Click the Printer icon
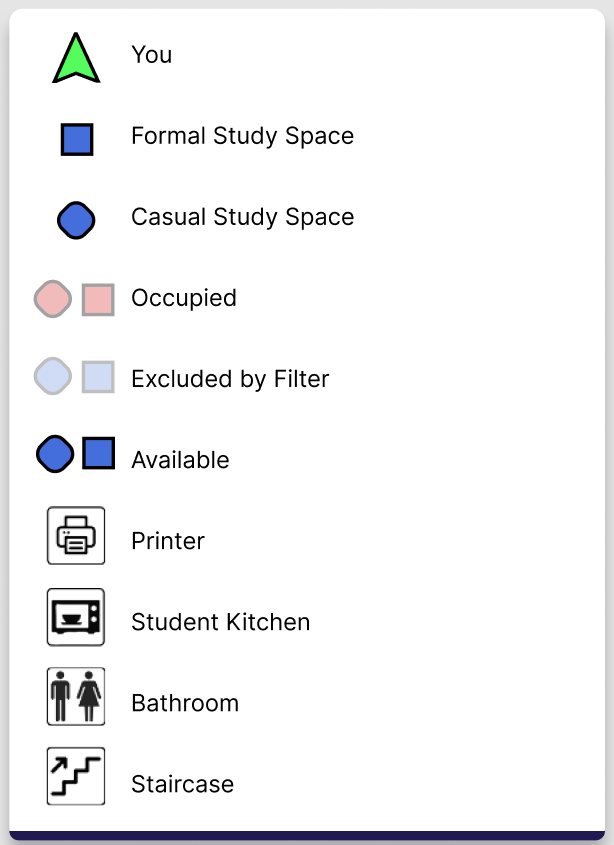This screenshot has height=845, width=614. click(x=76, y=536)
